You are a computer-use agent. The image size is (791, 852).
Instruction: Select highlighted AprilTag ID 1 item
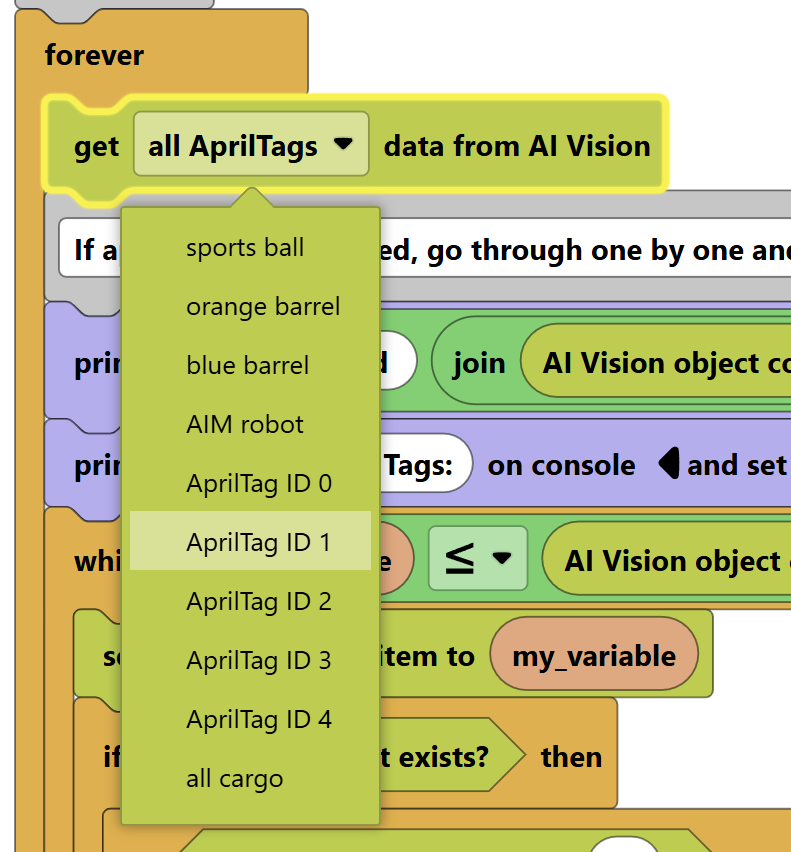258,542
